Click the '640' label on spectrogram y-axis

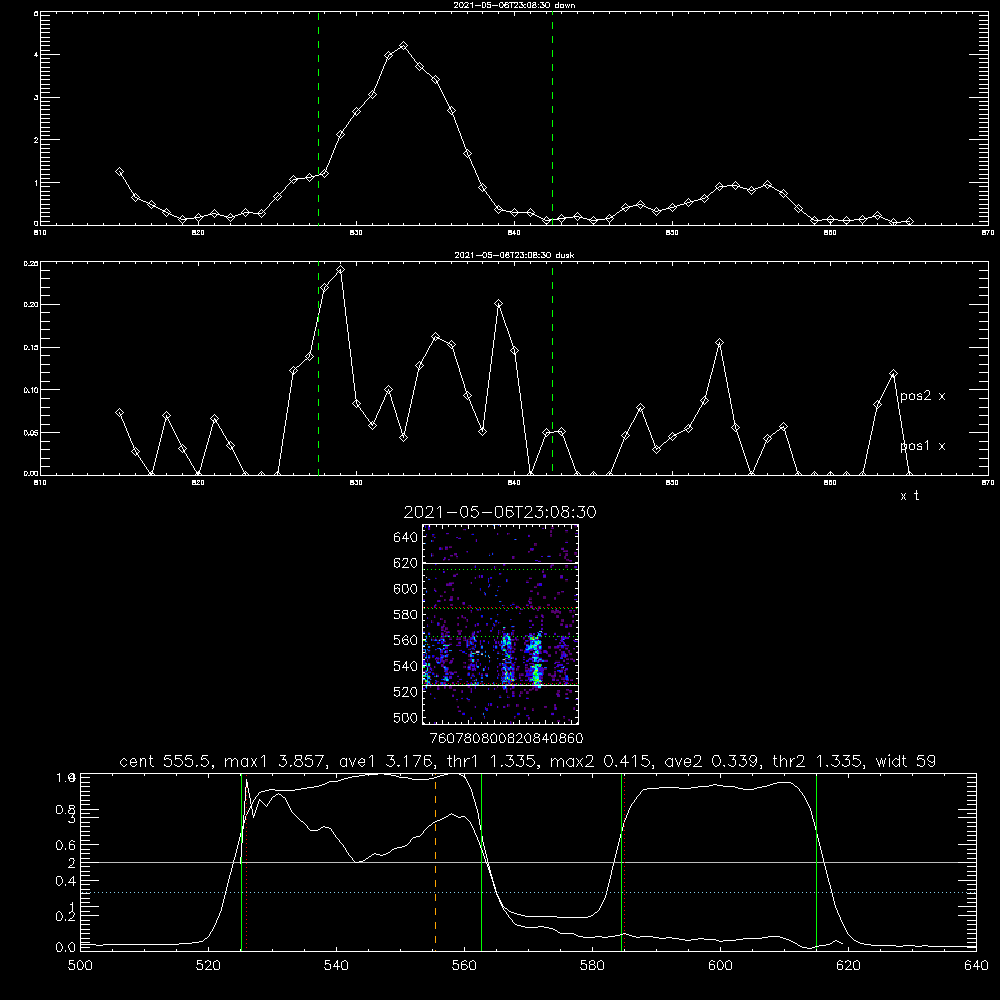pos(406,538)
